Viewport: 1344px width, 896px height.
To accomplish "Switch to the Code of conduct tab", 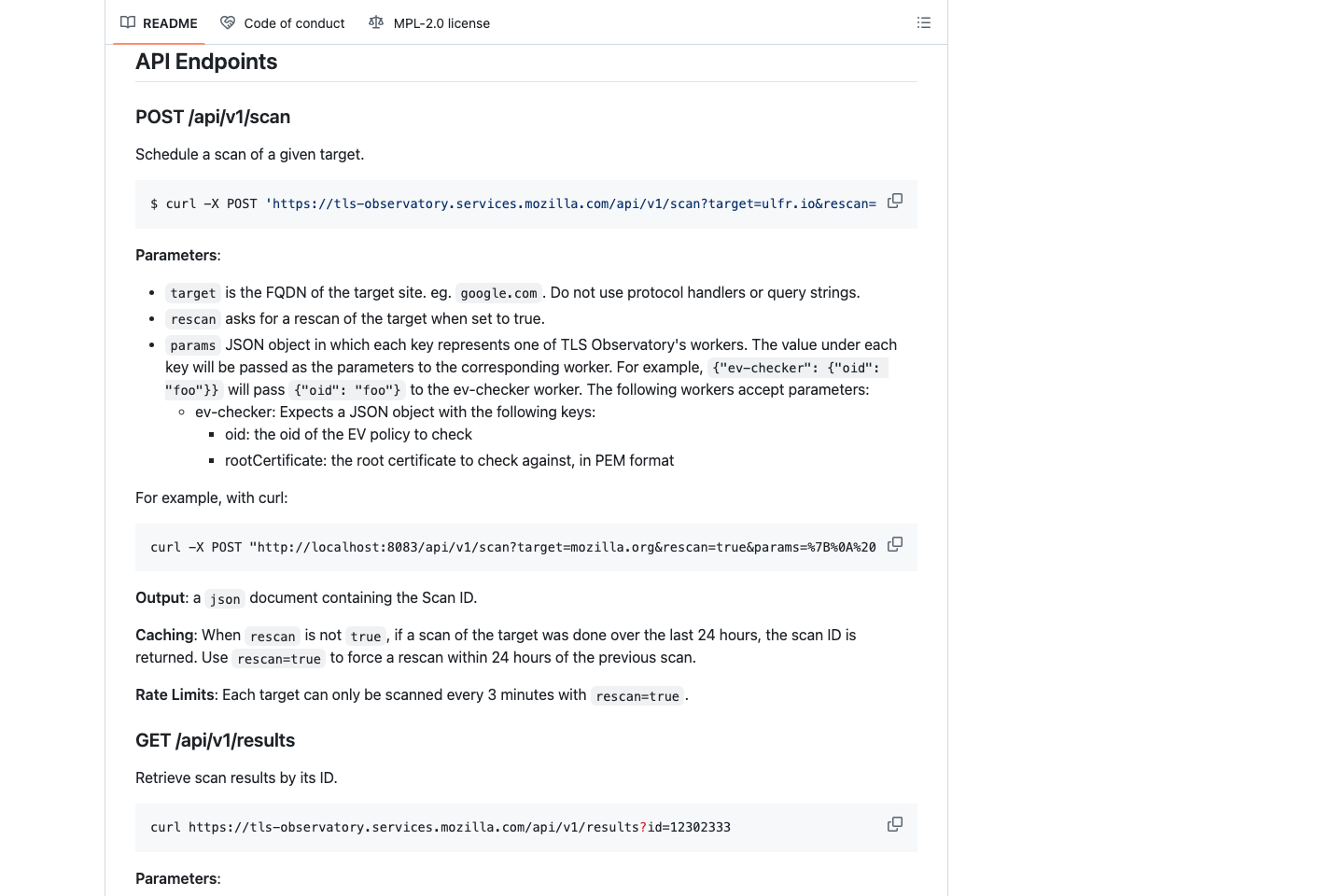I will point(292,22).
